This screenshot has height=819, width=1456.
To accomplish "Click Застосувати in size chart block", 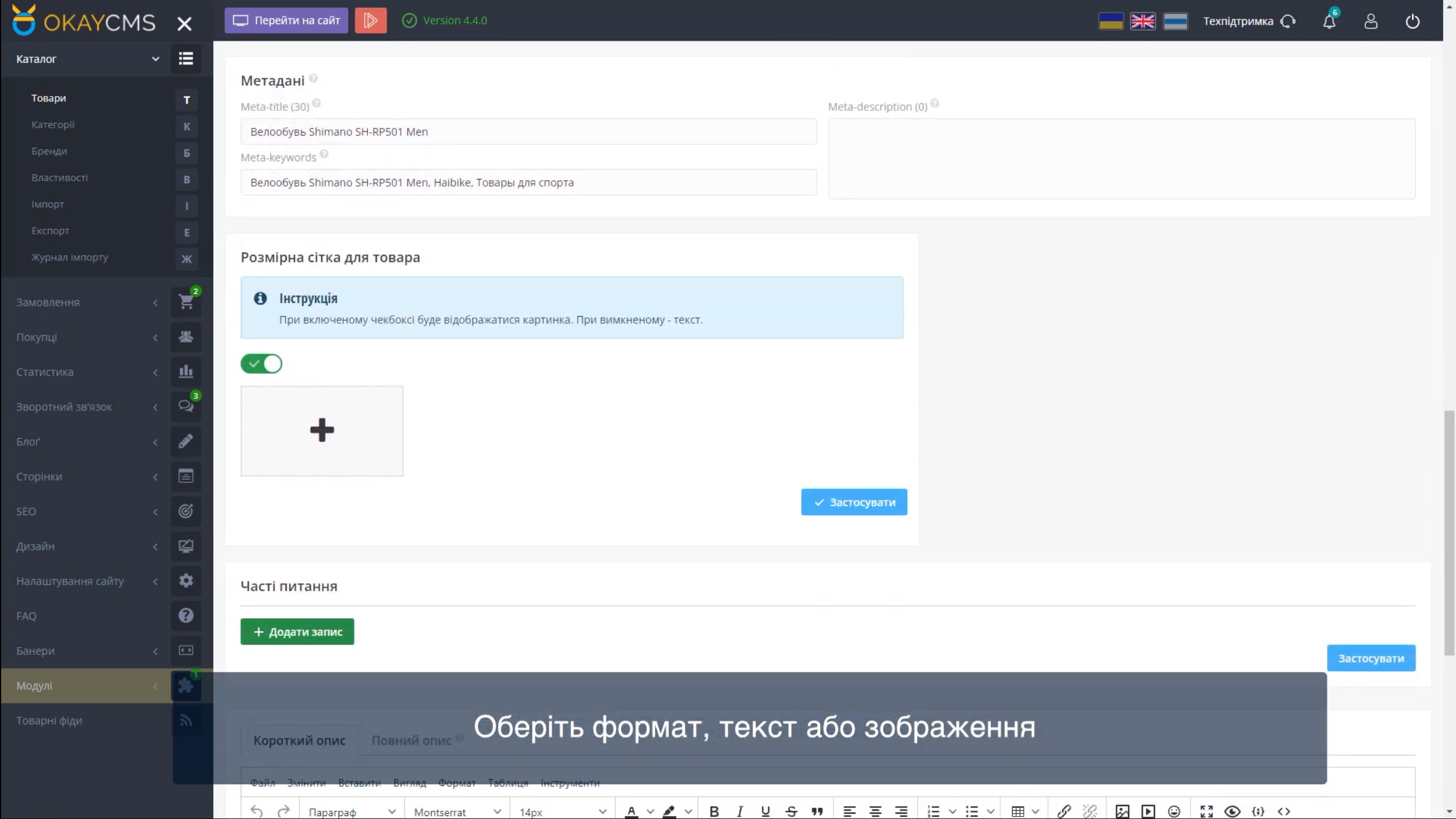I will coord(854,502).
